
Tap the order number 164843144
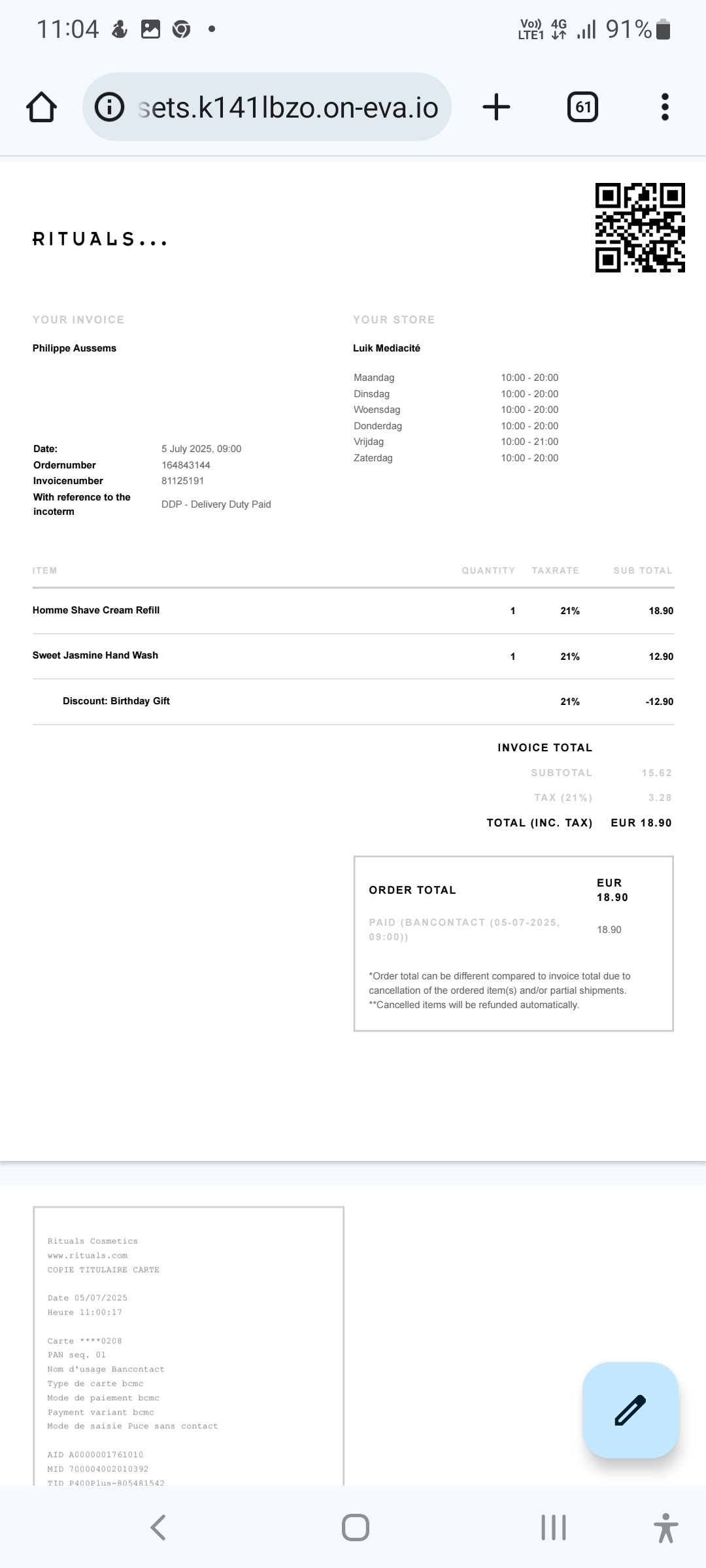(x=186, y=465)
